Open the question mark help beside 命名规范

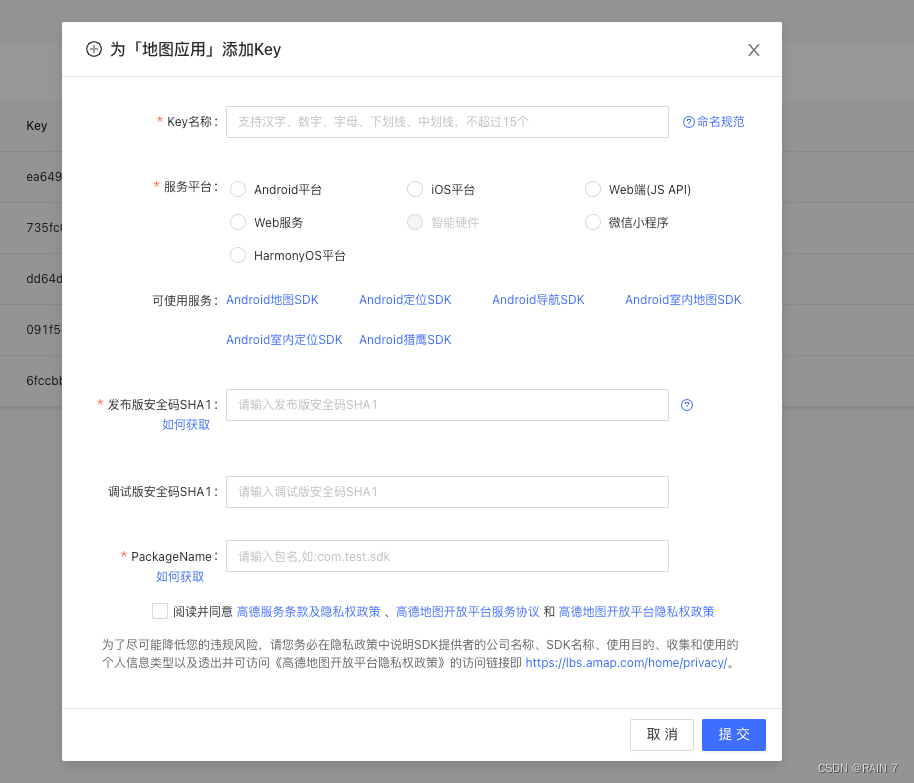click(x=688, y=121)
